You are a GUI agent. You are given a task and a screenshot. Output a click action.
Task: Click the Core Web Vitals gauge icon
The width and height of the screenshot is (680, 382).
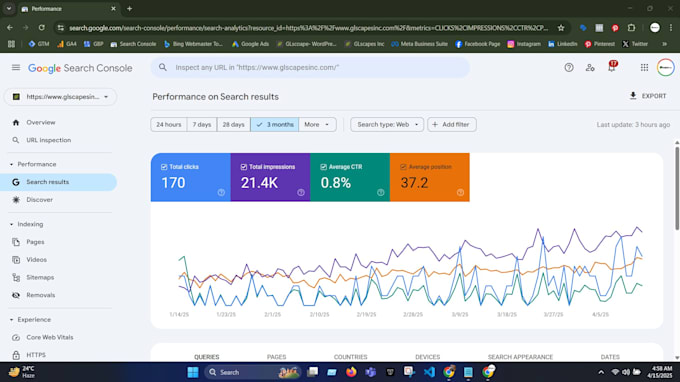[16, 337]
